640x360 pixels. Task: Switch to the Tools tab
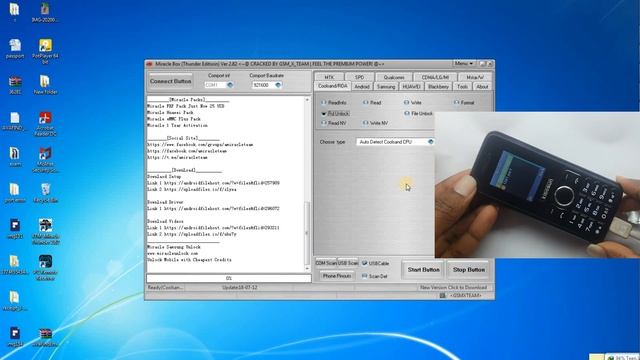coord(462,87)
